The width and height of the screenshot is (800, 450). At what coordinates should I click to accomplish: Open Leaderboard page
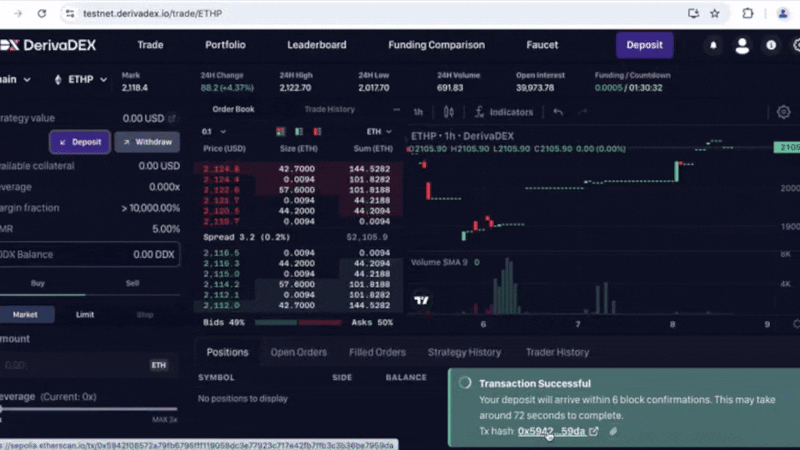tap(316, 45)
